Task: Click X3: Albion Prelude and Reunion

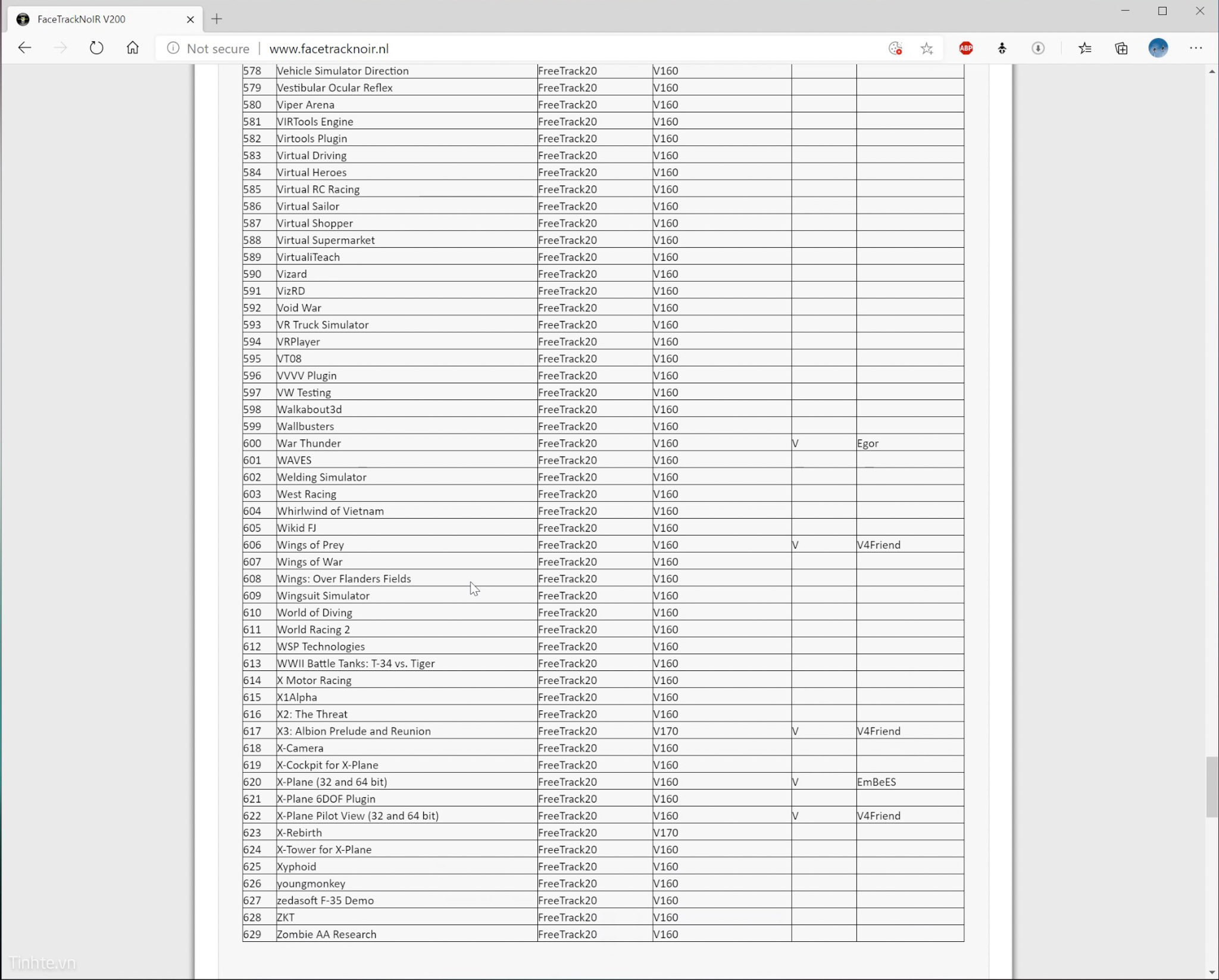Action: coord(354,732)
